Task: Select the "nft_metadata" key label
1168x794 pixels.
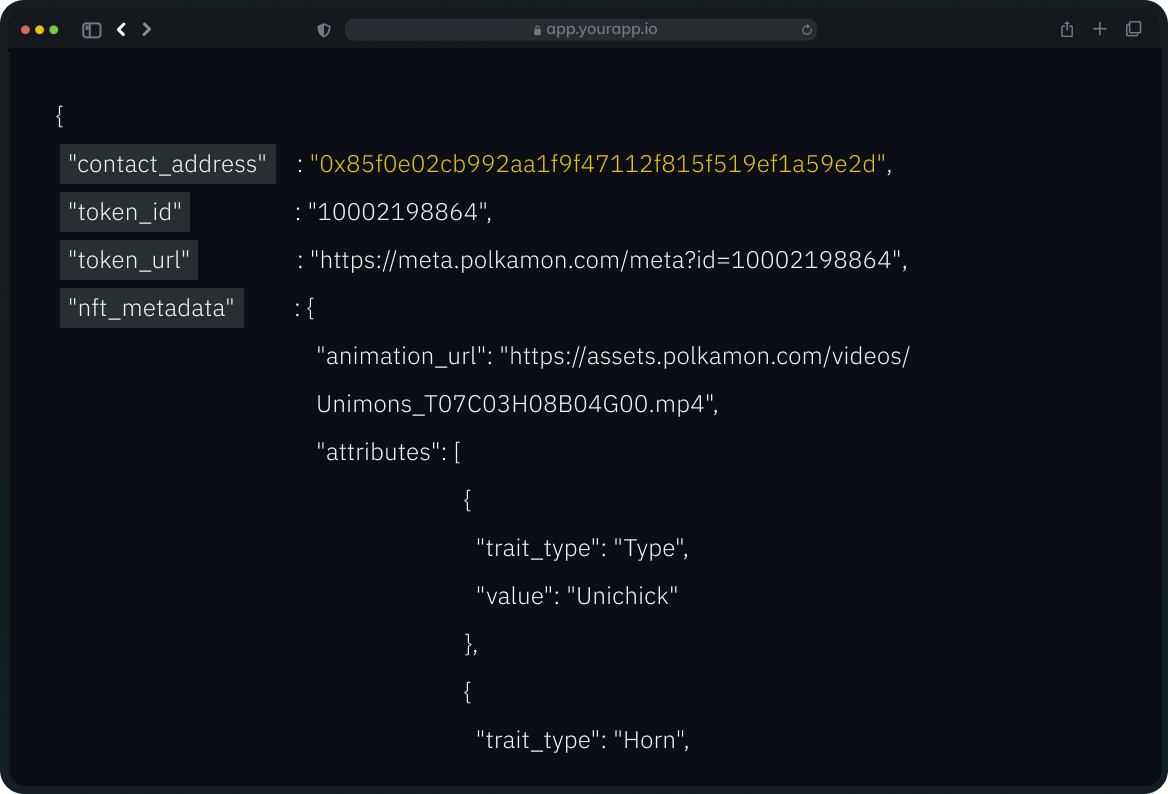Action: click(151, 308)
